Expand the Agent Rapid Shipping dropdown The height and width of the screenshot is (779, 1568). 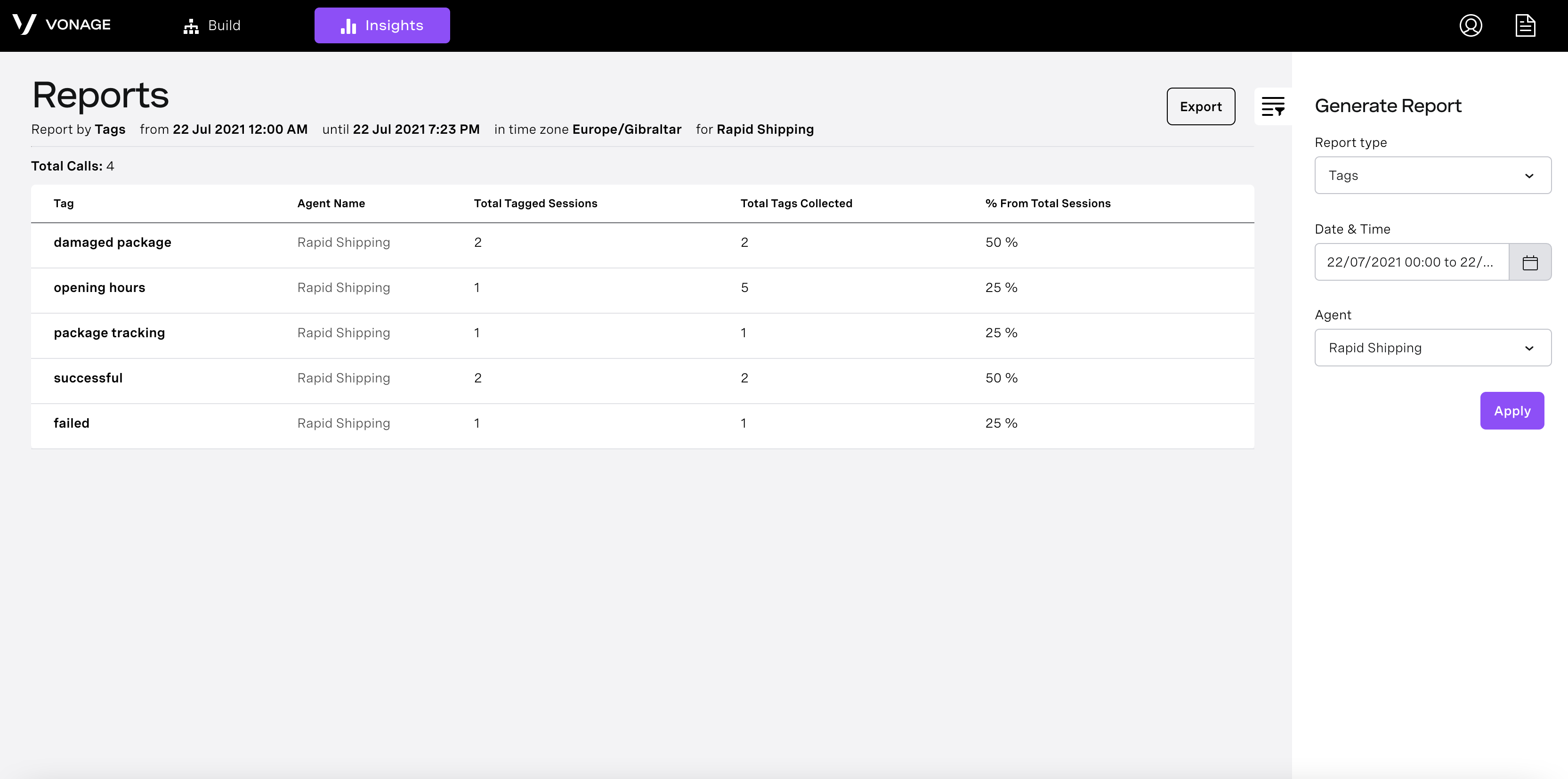(1433, 348)
